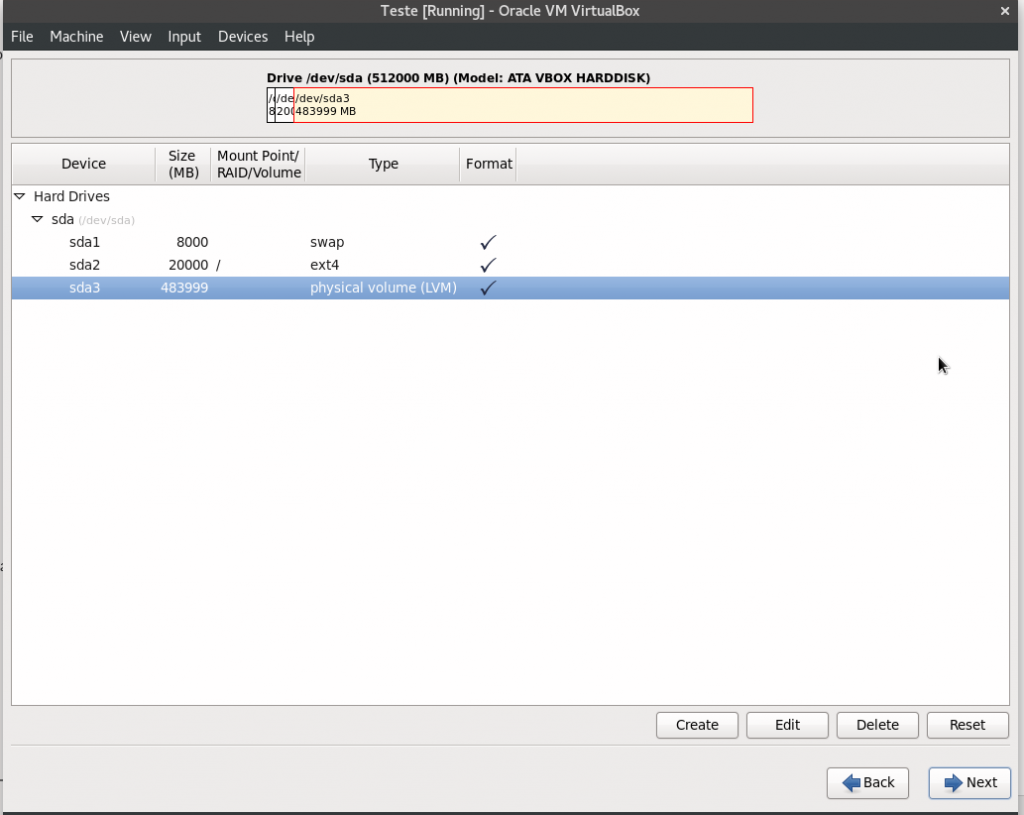Screen dimensions: 1024x815
Task: Click the Back button arrow icon
Action: 852,782
